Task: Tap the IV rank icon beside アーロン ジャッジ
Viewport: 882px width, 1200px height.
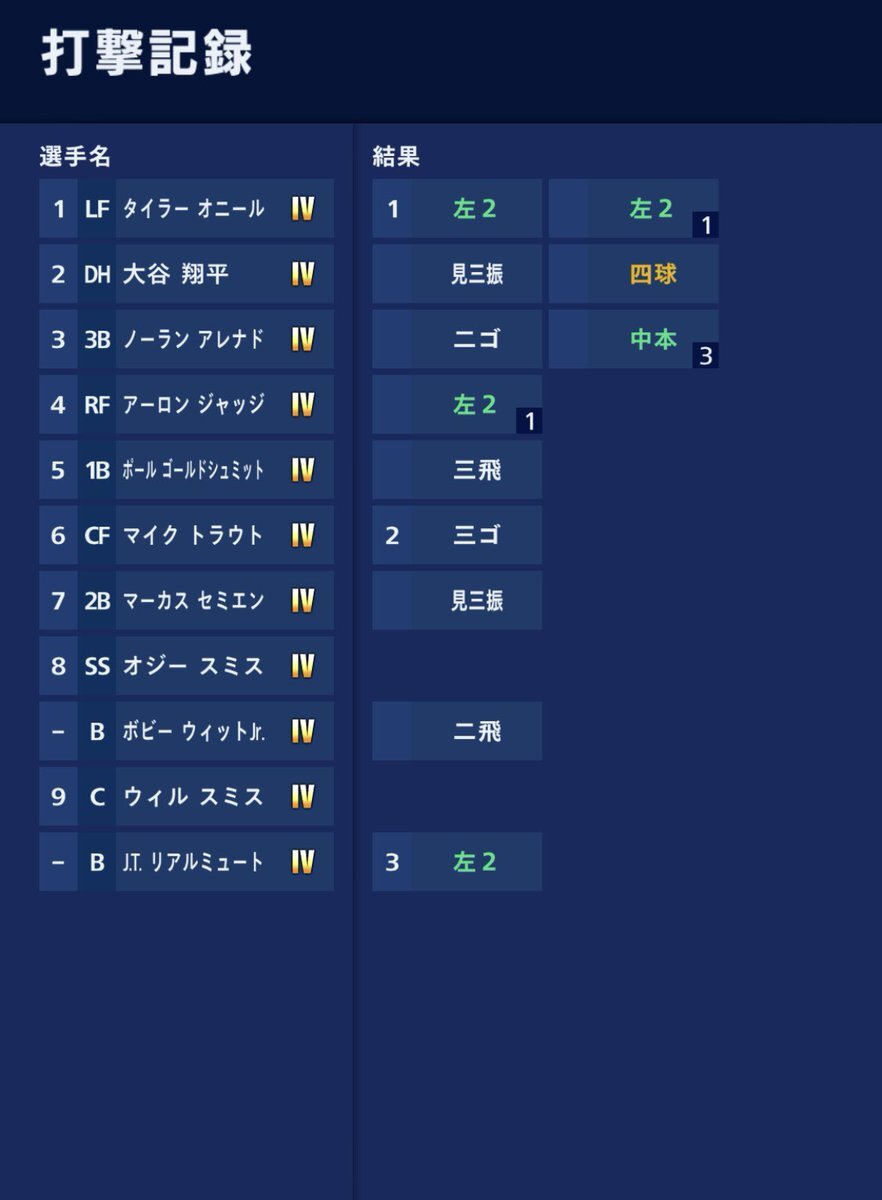Action: (x=303, y=404)
